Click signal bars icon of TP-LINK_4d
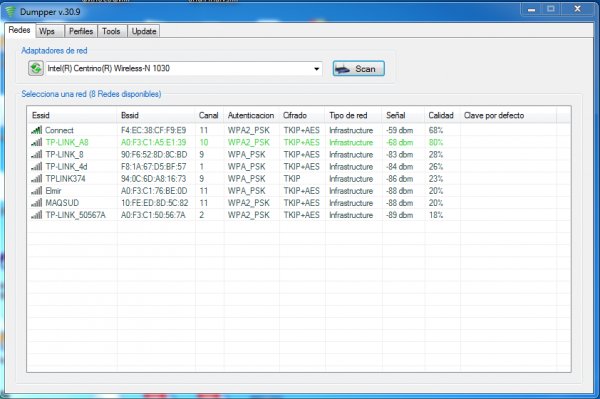Image resolution: width=600 pixels, height=399 pixels. (36, 167)
